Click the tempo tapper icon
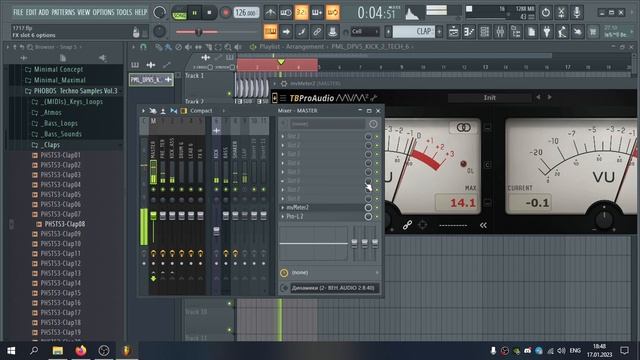Screen dimensions: 640x360 pyautogui.click(x=562, y=31)
